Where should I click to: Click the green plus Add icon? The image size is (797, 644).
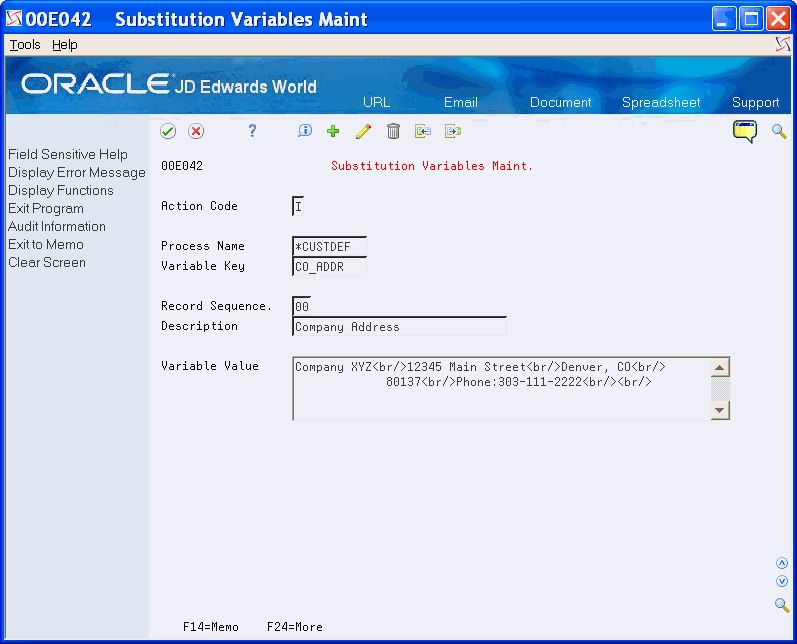tap(333, 131)
